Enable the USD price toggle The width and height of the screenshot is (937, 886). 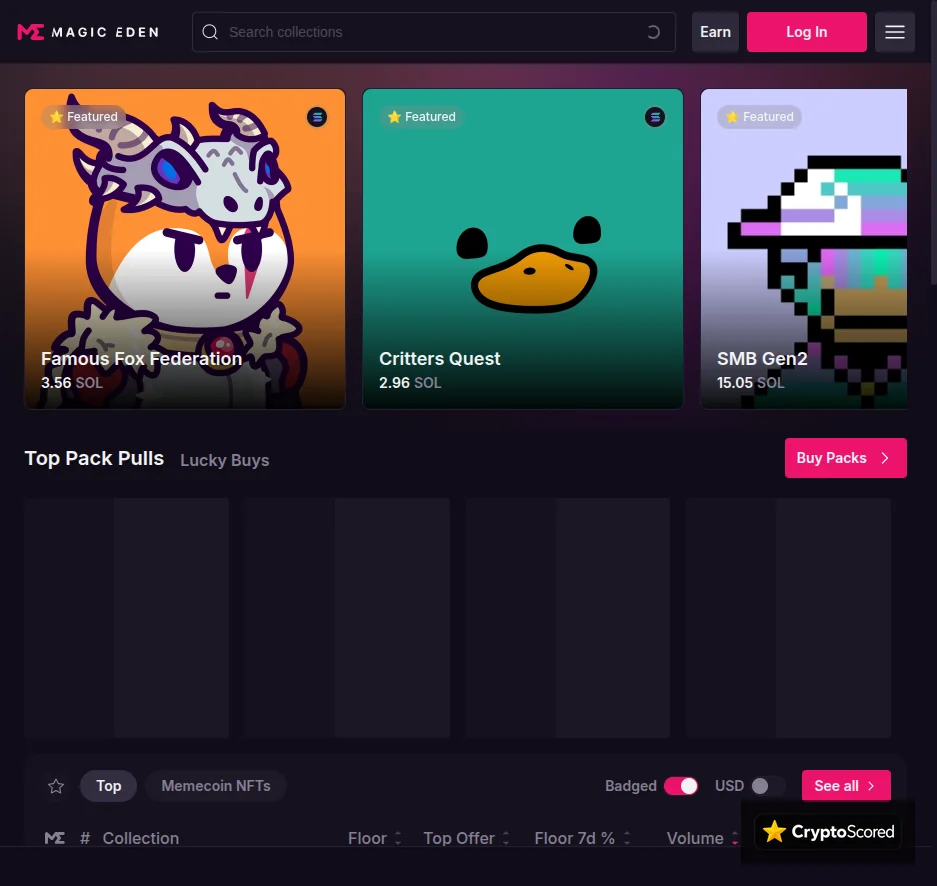(x=768, y=786)
